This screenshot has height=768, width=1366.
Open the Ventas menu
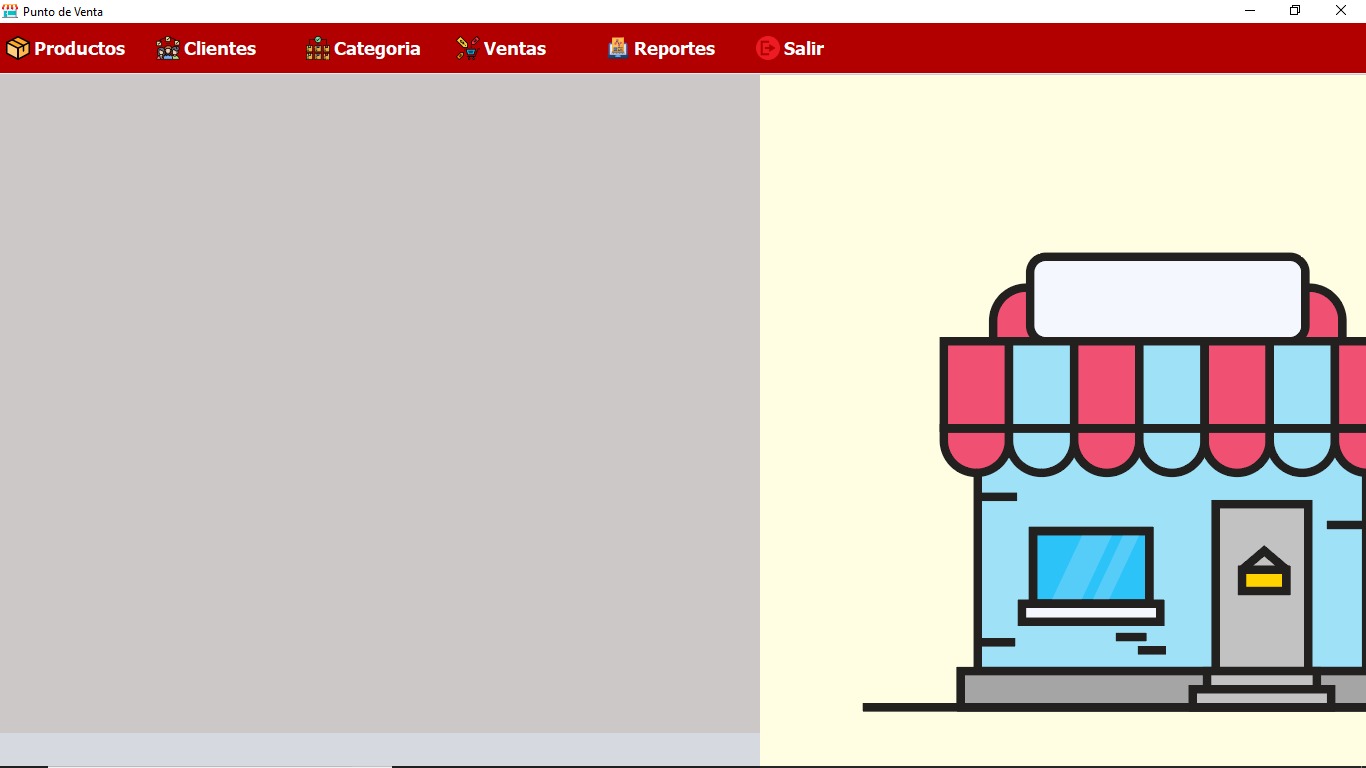coord(501,48)
